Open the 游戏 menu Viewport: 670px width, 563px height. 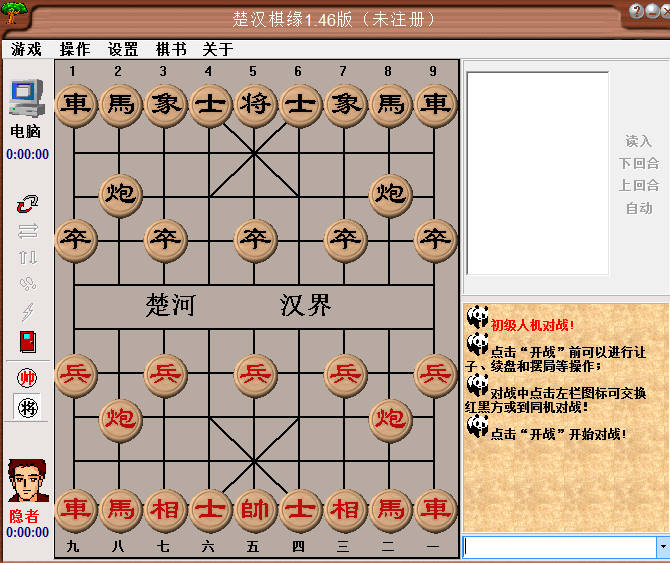tap(26, 49)
